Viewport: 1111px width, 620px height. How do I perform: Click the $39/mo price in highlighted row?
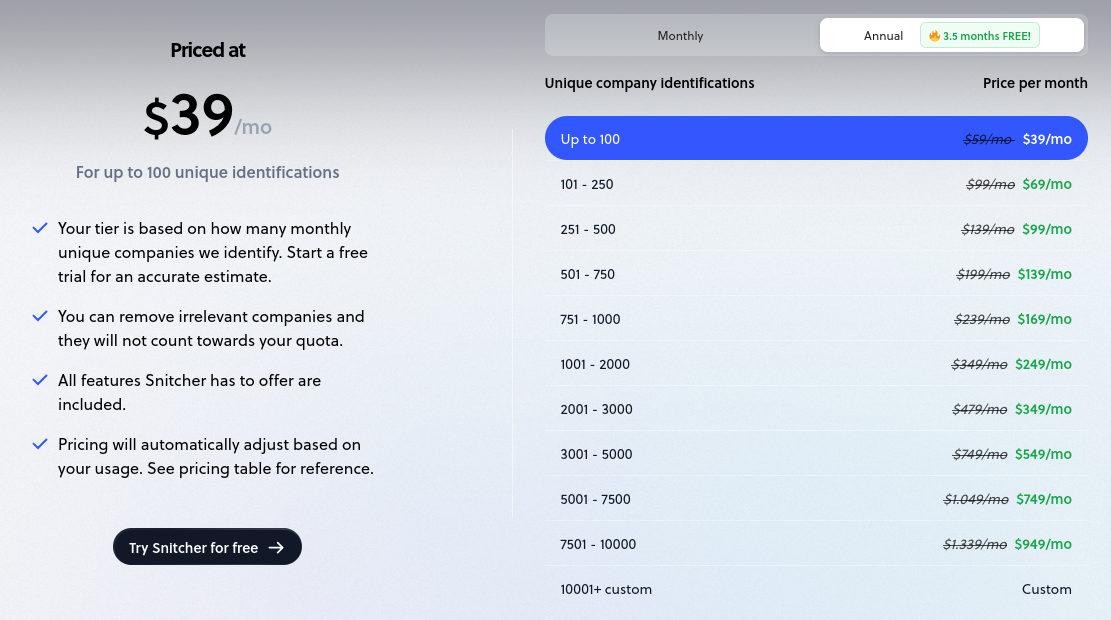(1047, 139)
